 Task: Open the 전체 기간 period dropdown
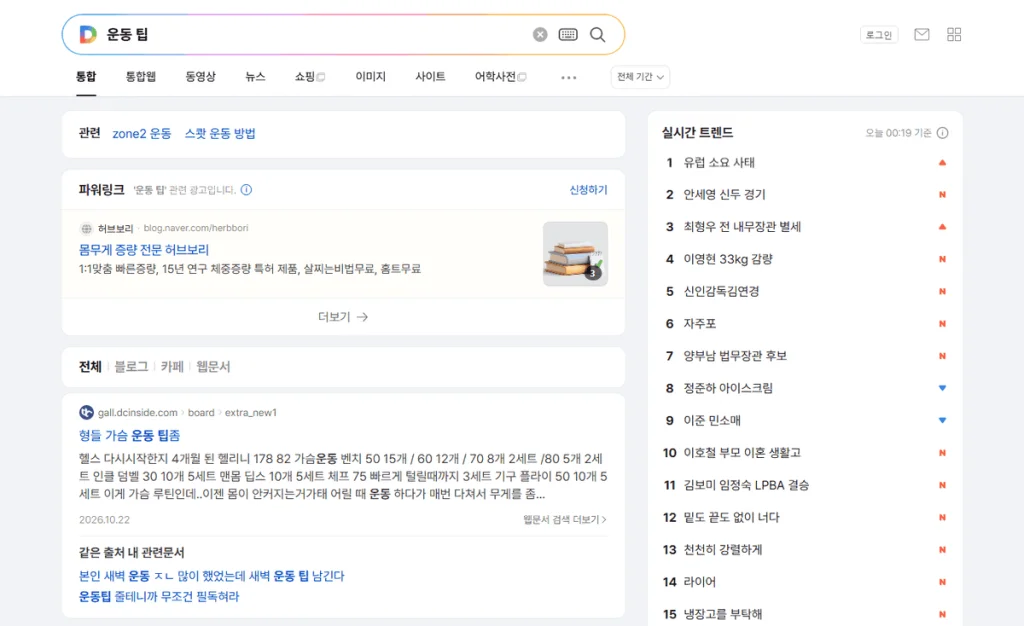641,77
